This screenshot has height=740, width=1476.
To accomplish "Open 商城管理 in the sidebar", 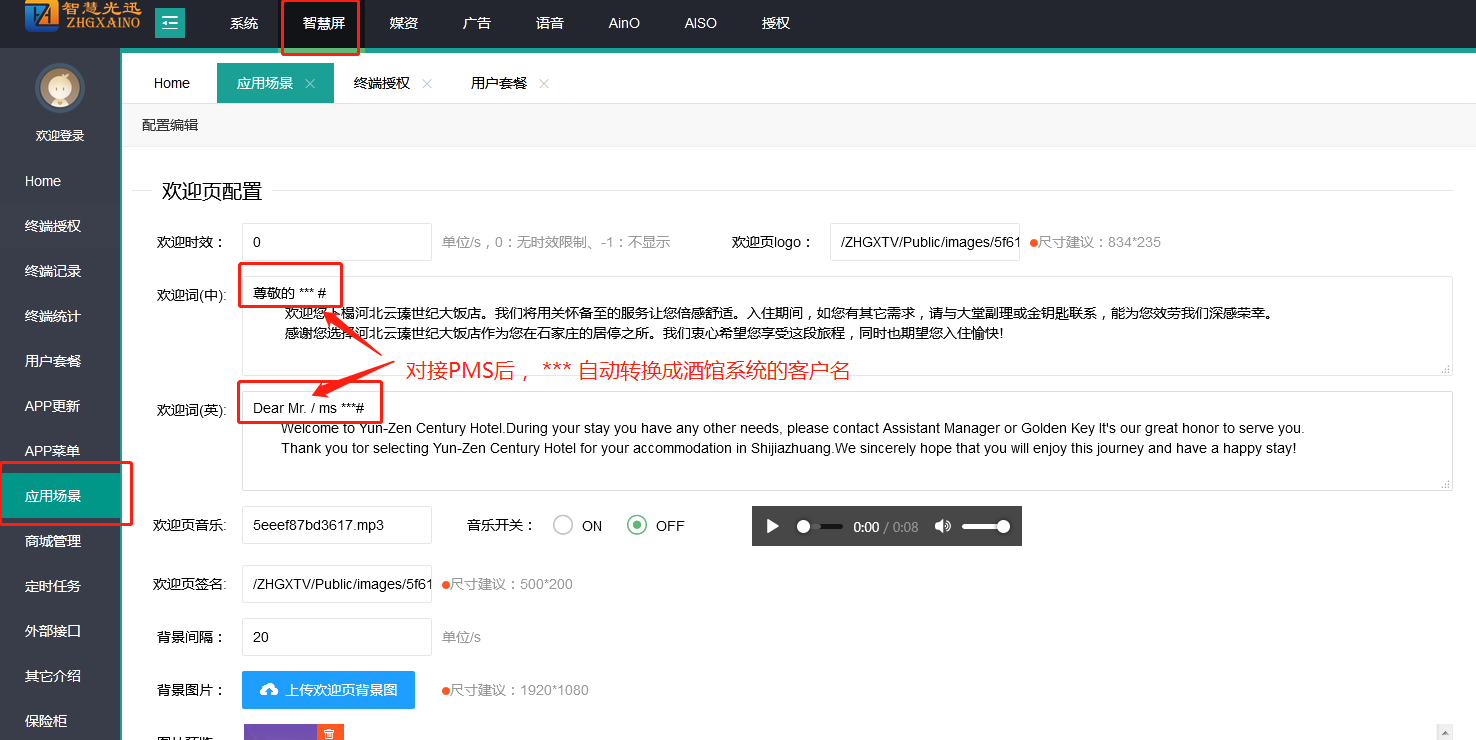I will [x=53, y=541].
